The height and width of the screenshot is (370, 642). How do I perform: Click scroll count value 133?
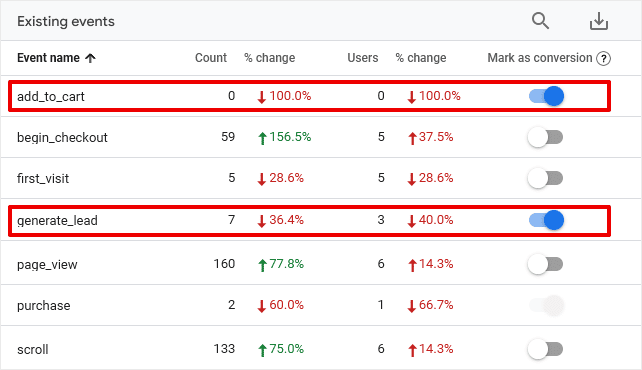point(224,349)
